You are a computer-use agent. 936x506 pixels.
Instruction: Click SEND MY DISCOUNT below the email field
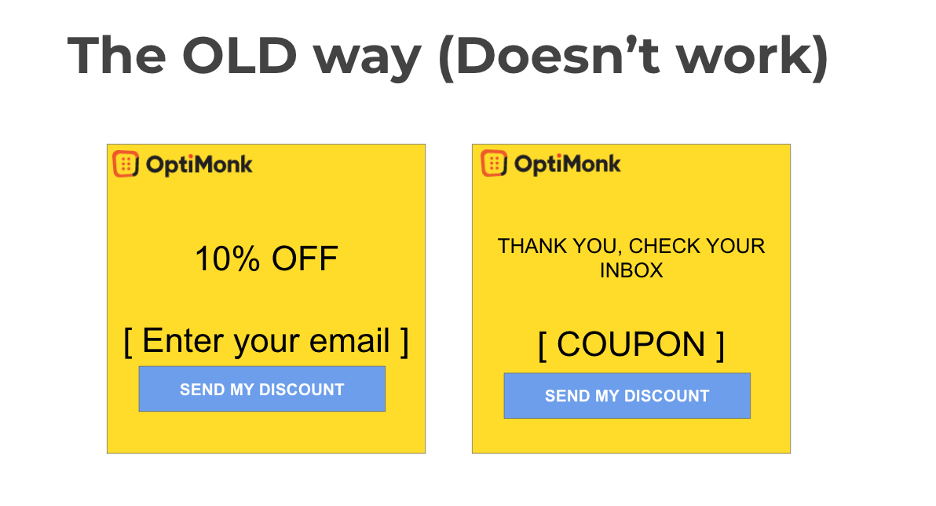262,389
